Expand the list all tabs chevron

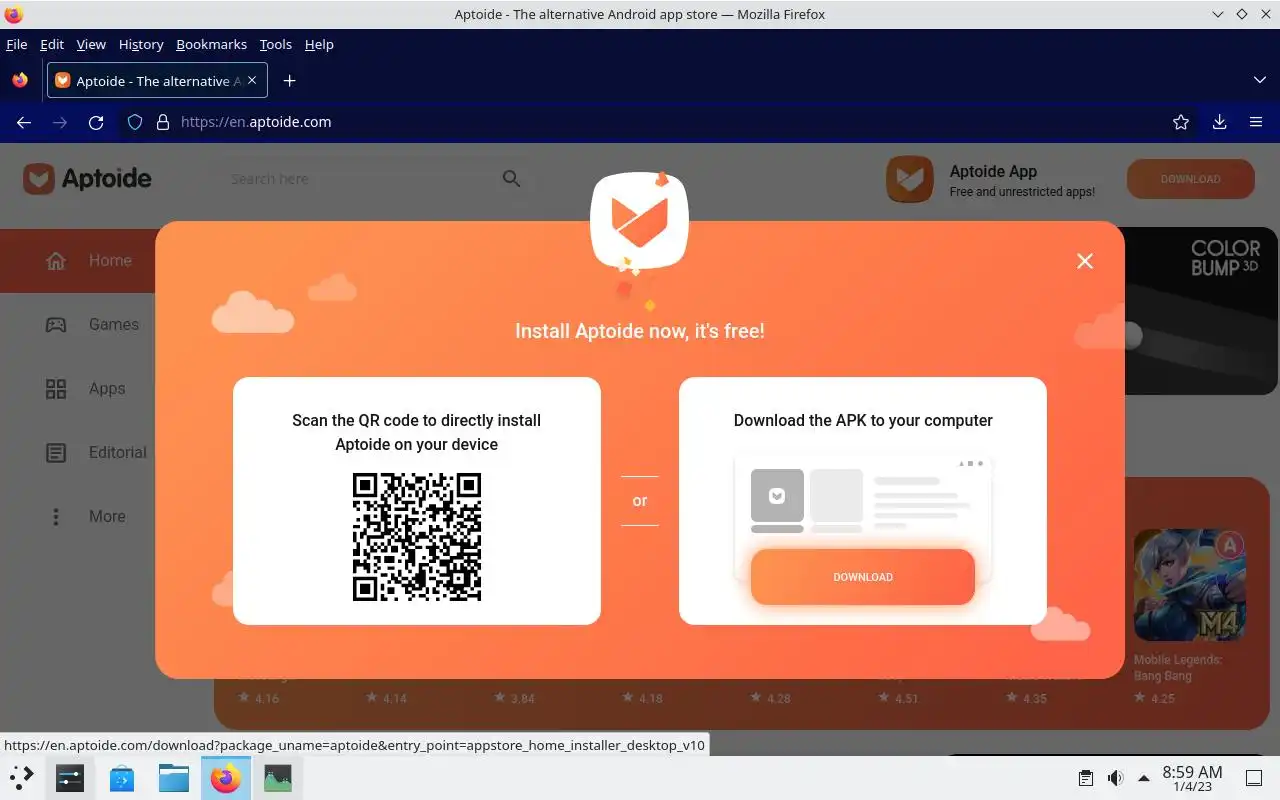tap(1259, 80)
